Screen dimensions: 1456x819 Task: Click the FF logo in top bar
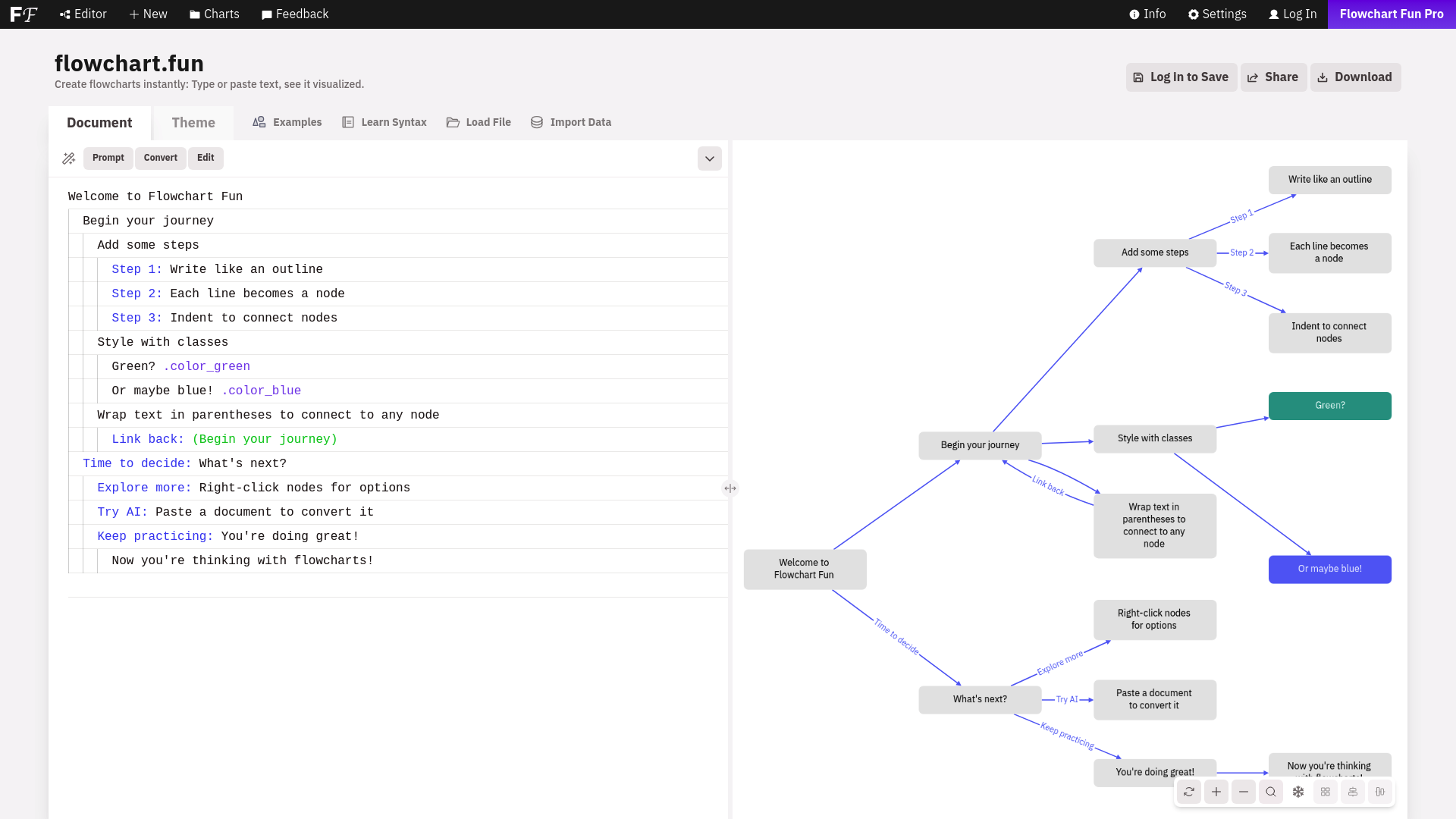pyautogui.click(x=24, y=14)
